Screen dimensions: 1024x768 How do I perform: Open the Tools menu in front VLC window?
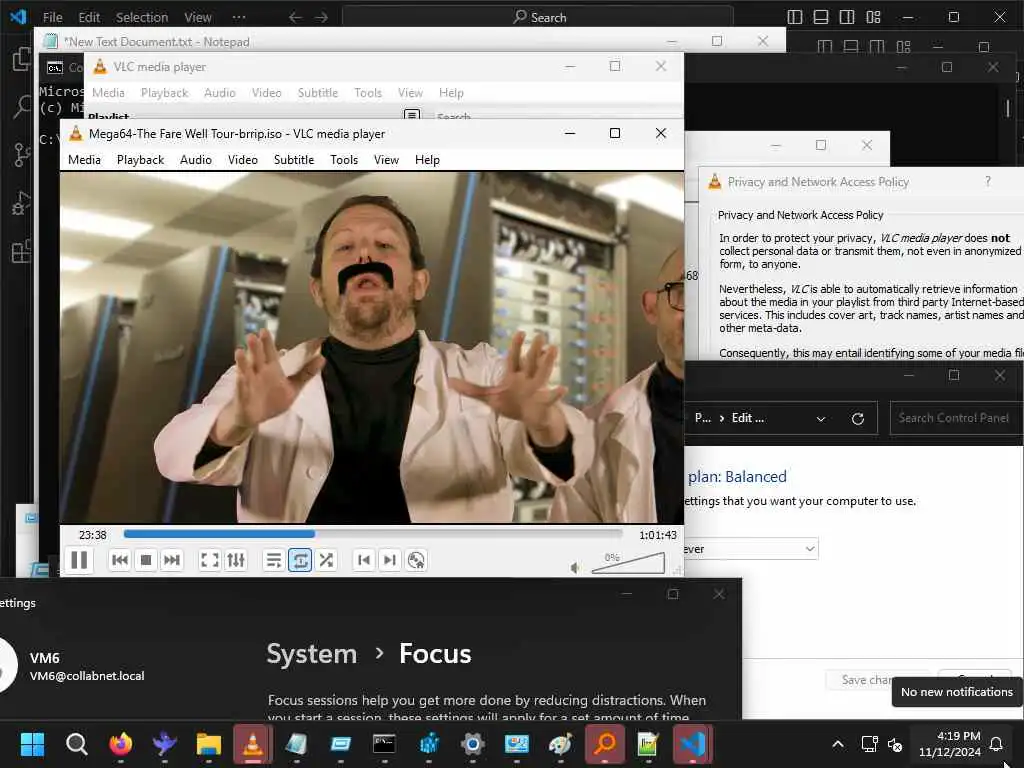tap(344, 160)
